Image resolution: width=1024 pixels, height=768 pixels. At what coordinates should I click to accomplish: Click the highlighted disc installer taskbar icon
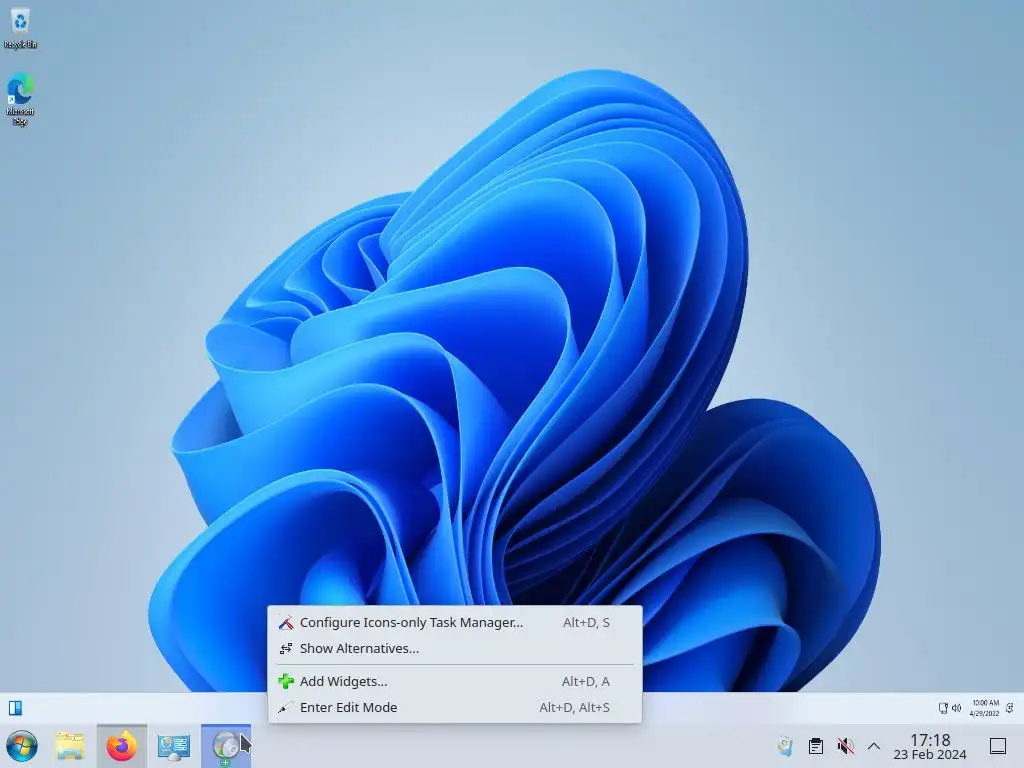(226, 746)
